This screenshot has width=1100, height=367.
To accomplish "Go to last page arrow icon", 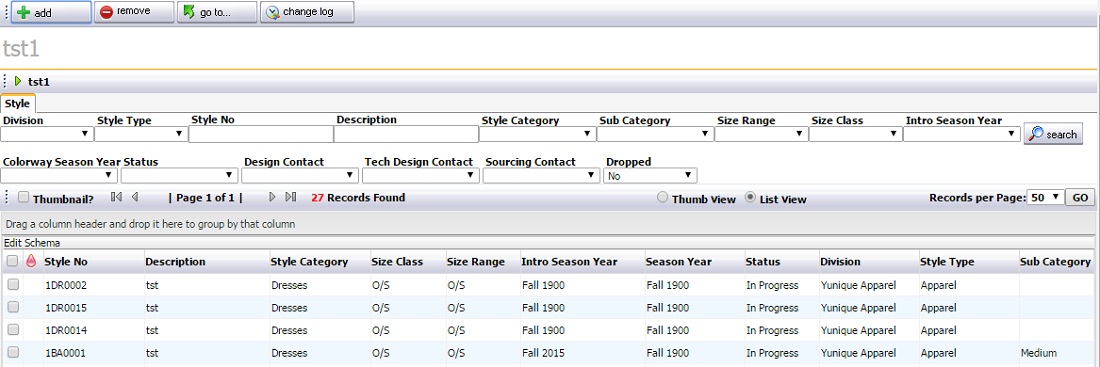I will [291, 198].
